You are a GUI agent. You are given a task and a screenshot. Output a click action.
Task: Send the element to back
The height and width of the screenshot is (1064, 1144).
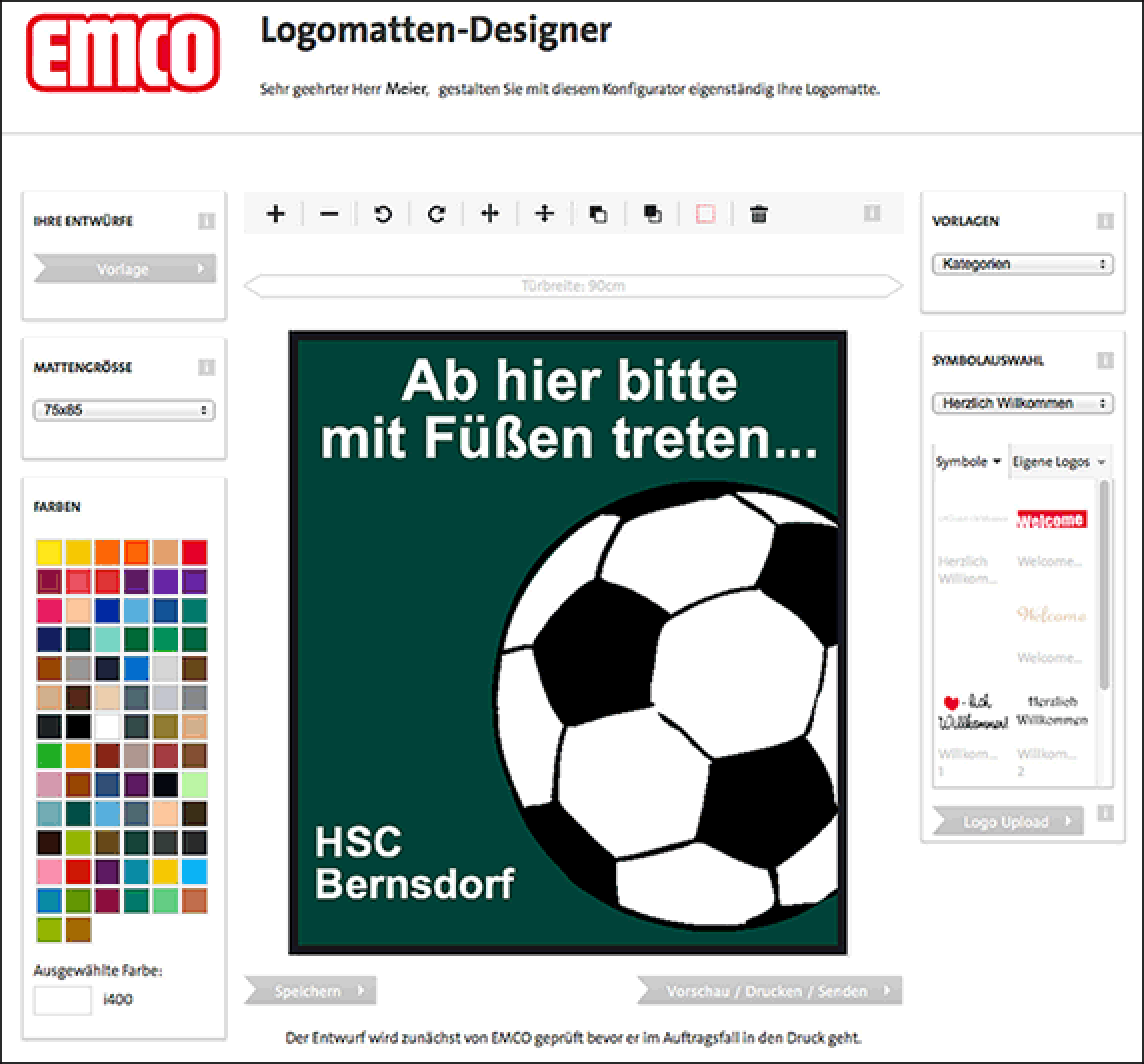(x=652, y=214)
